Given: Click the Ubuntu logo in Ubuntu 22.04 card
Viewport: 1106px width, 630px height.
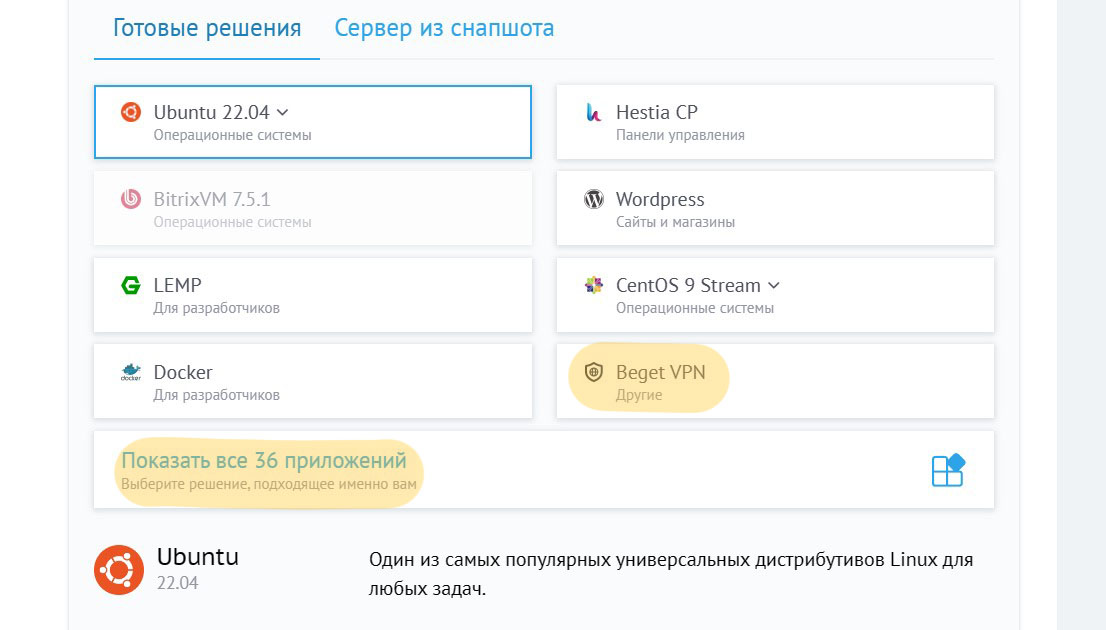Looking at the screenshot, I should pyautogui.click(x=130, y=112).
